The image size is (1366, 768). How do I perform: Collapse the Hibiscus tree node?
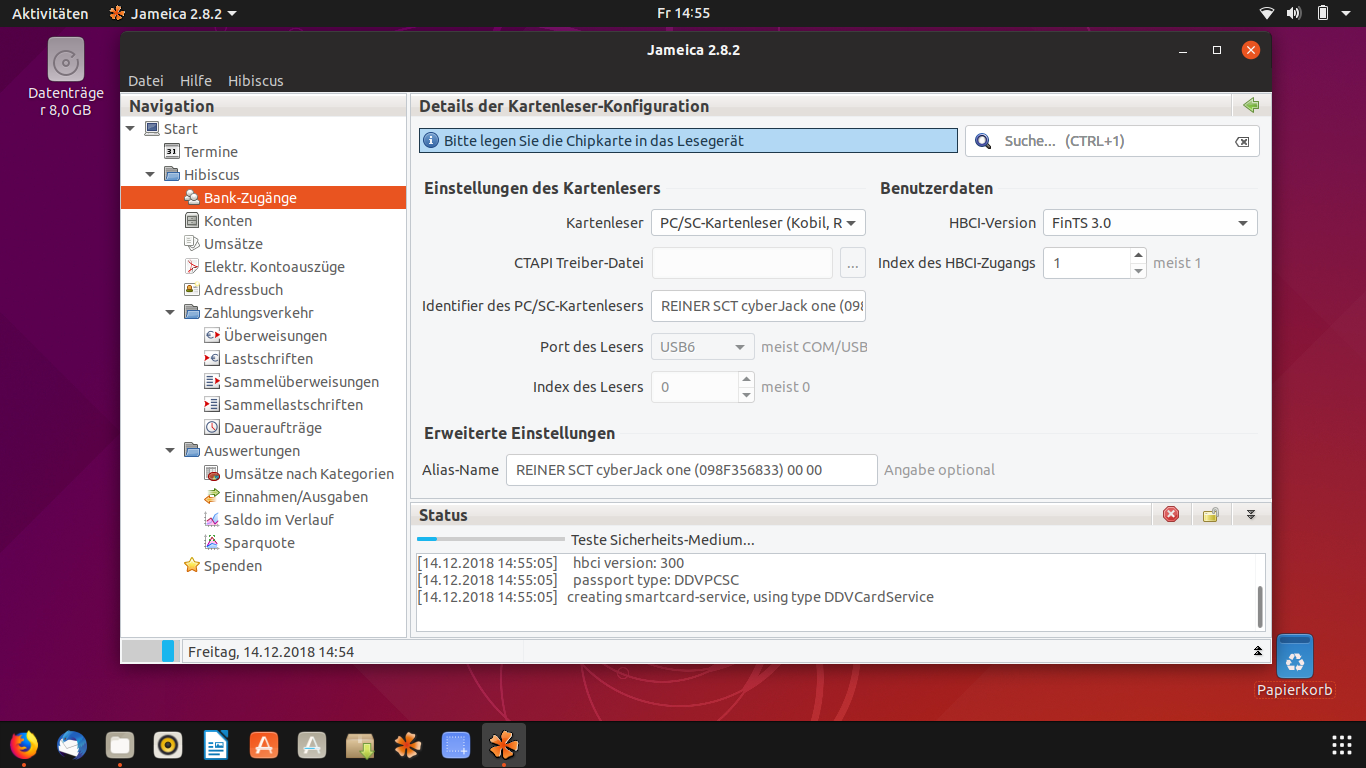[x=150, y=174]
